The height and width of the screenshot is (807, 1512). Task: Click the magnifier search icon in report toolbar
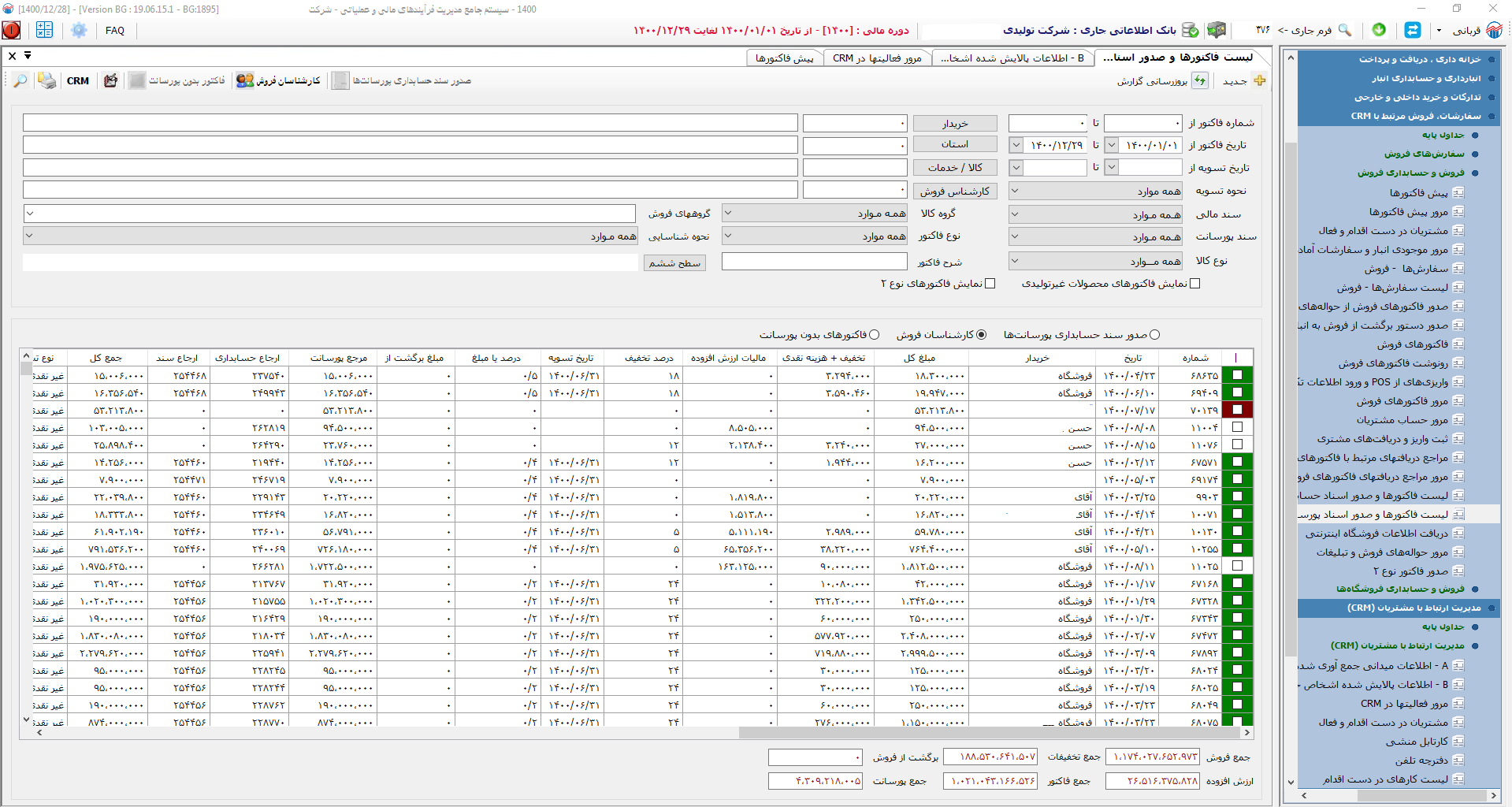20,80
